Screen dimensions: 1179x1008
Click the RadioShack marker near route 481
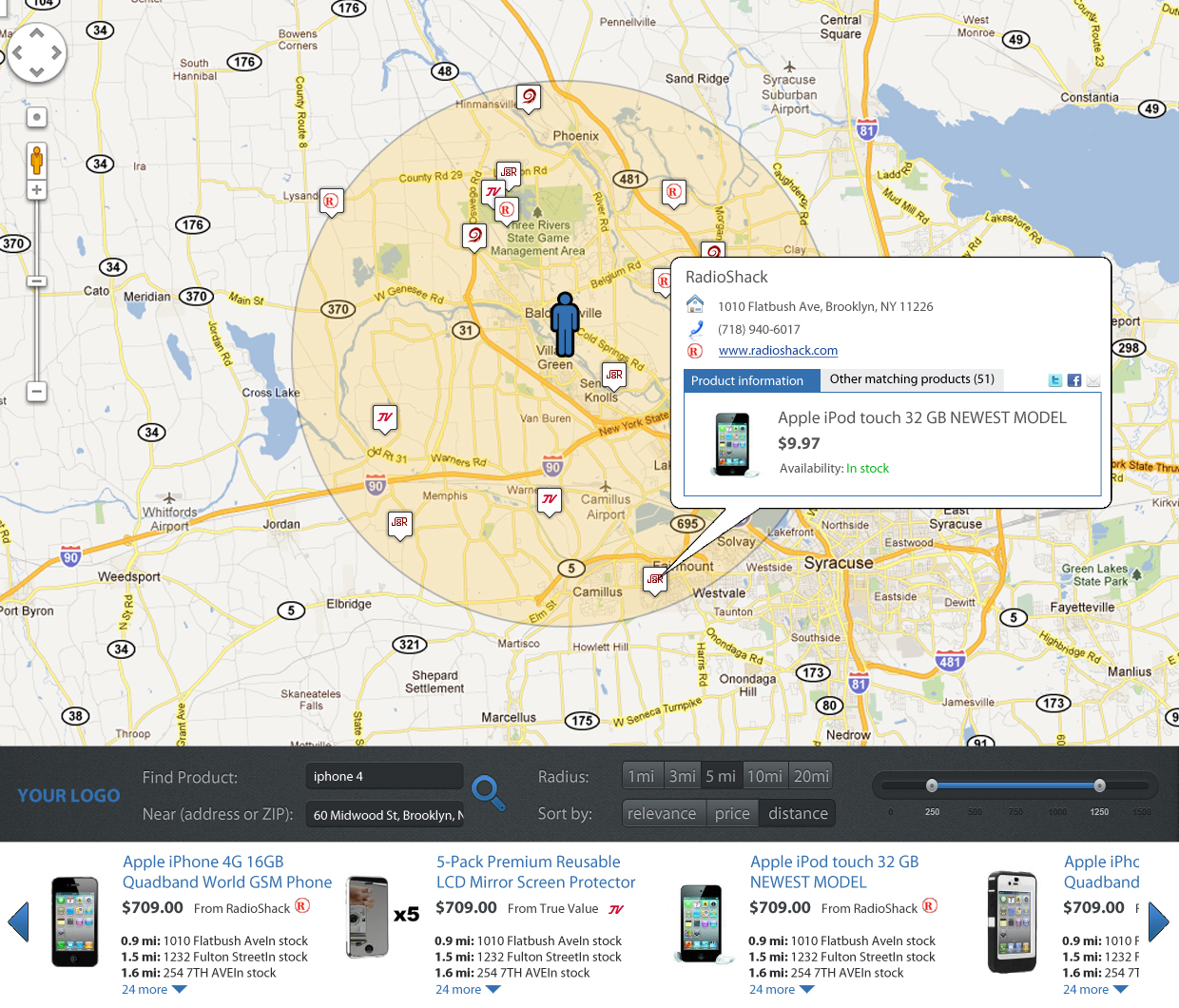tap(673, 192)
